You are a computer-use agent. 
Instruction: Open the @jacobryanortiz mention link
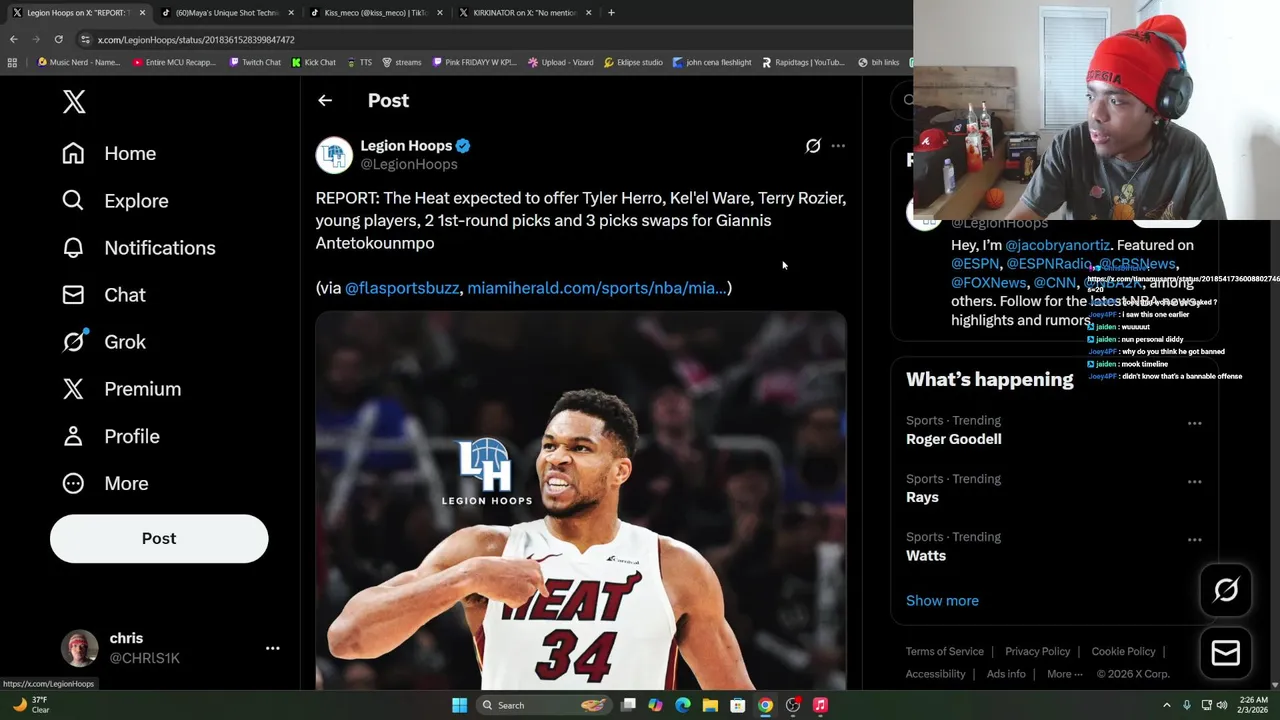click(x=1057, y=245)
